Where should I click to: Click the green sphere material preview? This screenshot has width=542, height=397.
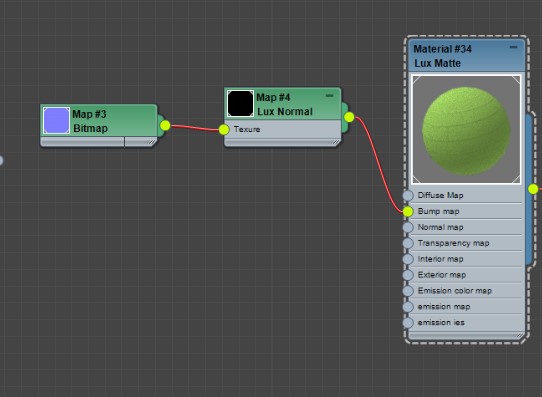click(x=466, y=130)
